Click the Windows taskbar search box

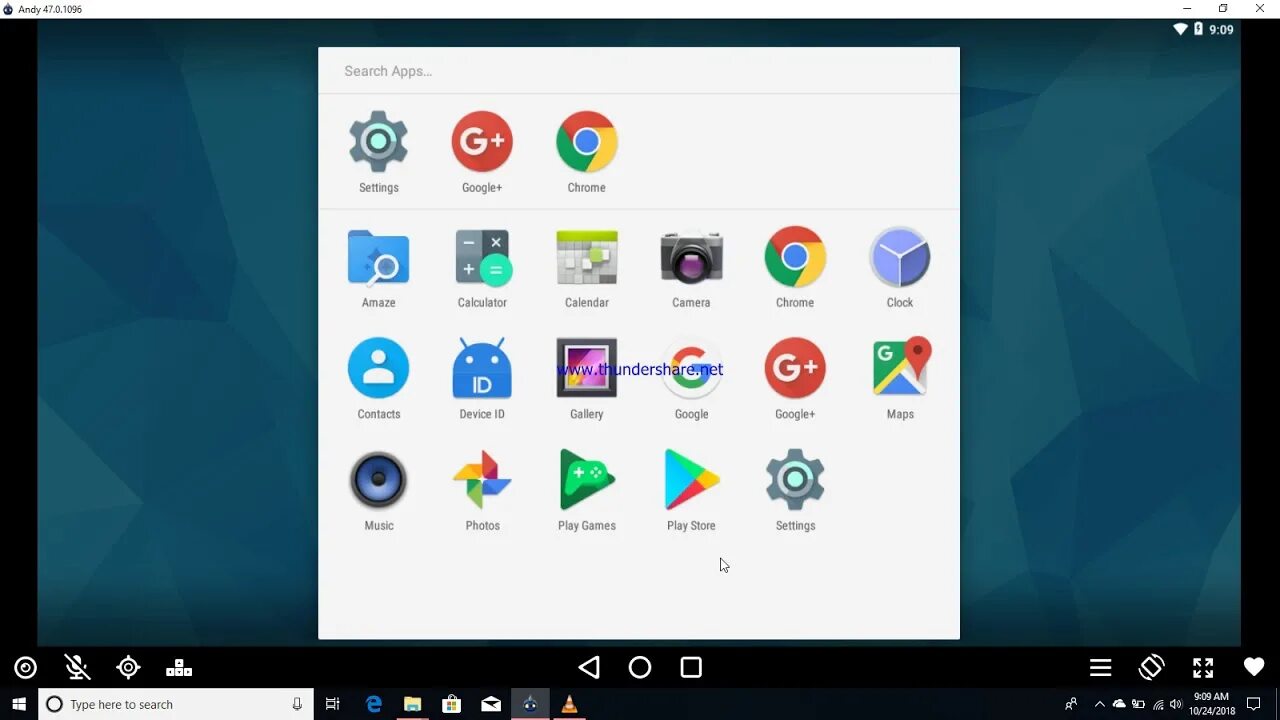pyautogui.click(x=176, y=704)
